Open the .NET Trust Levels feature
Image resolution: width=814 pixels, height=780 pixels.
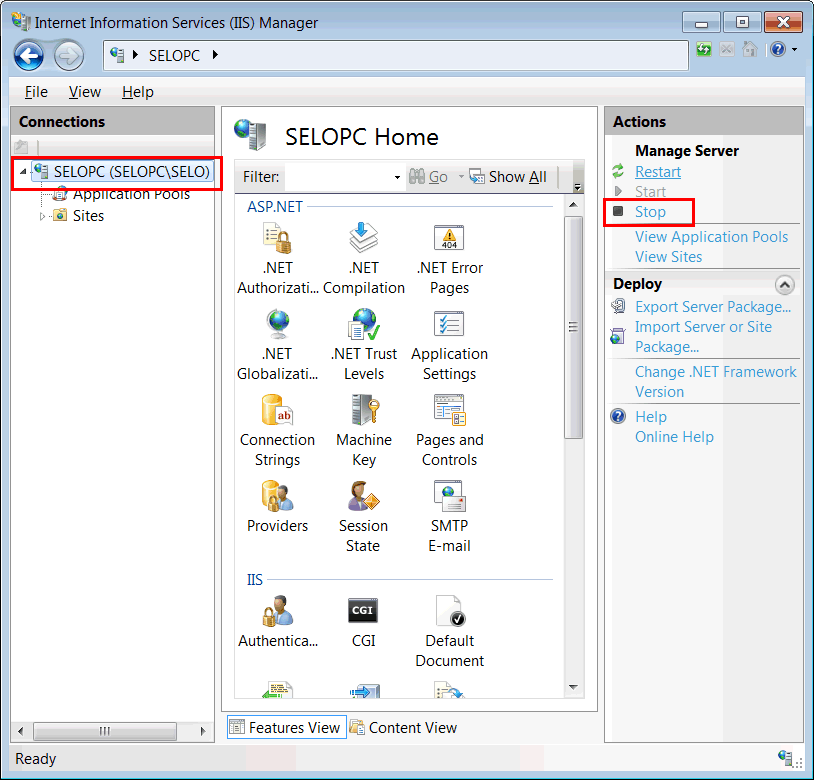pos(363,344)
